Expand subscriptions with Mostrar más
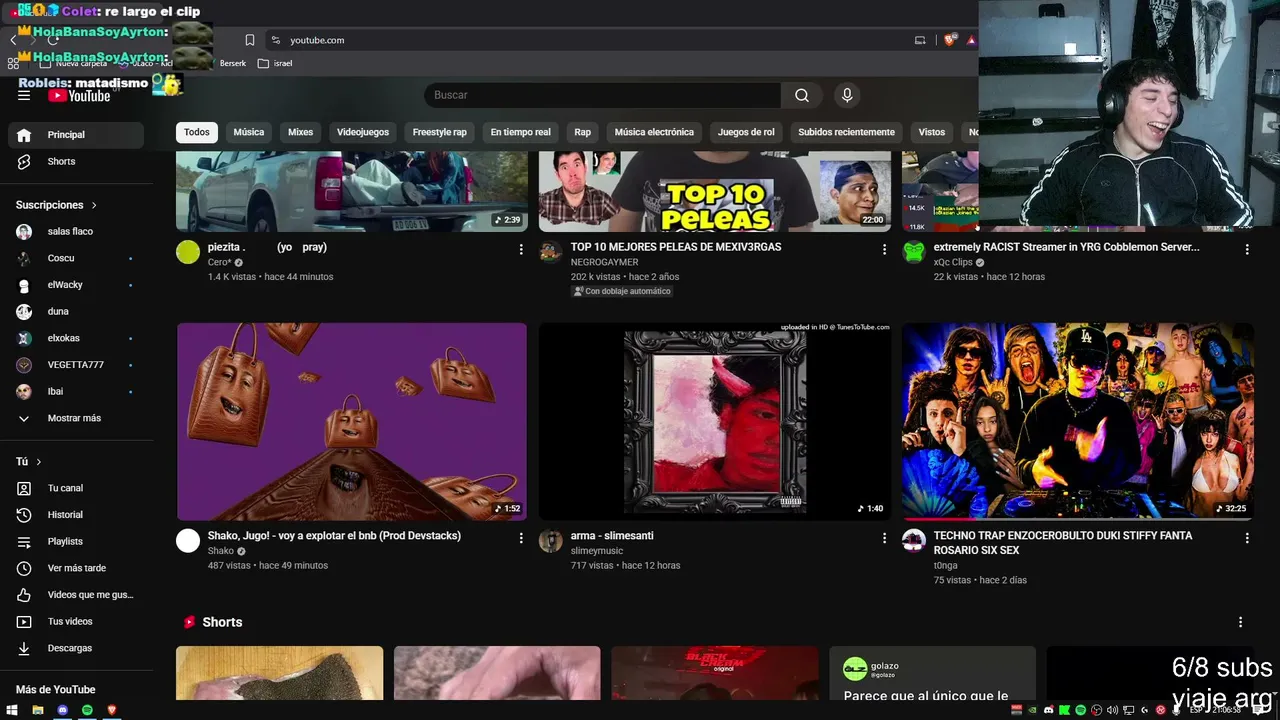The image size is (1280, 720). 76,418
